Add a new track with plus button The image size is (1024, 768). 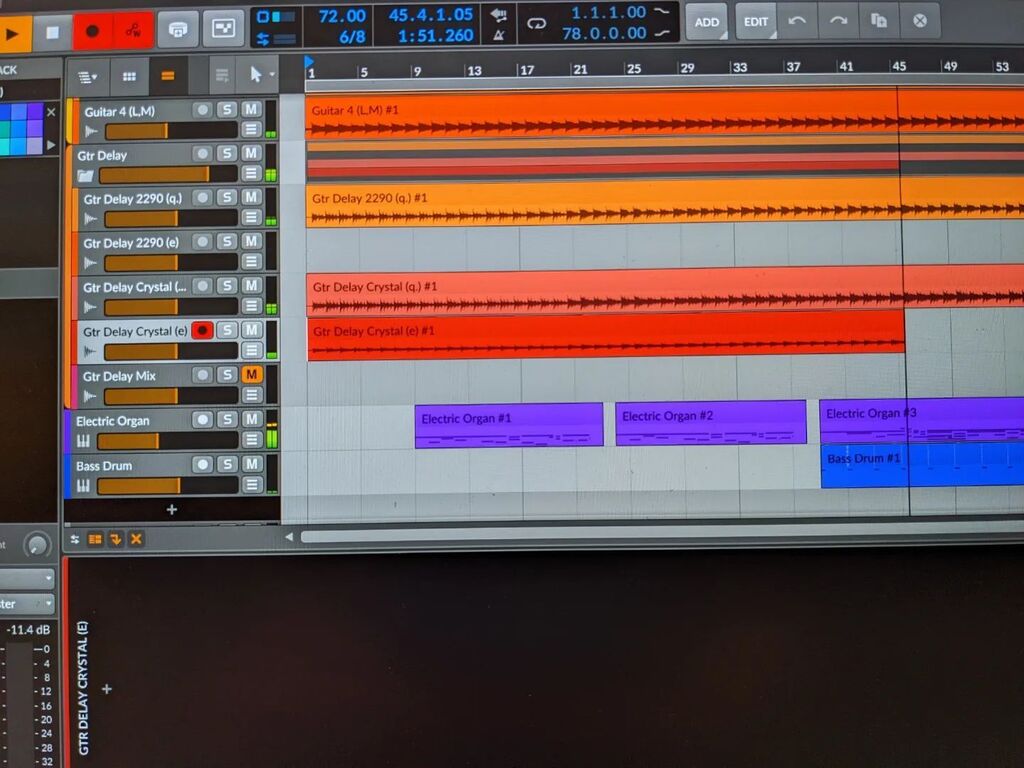[x=172, y=509]
